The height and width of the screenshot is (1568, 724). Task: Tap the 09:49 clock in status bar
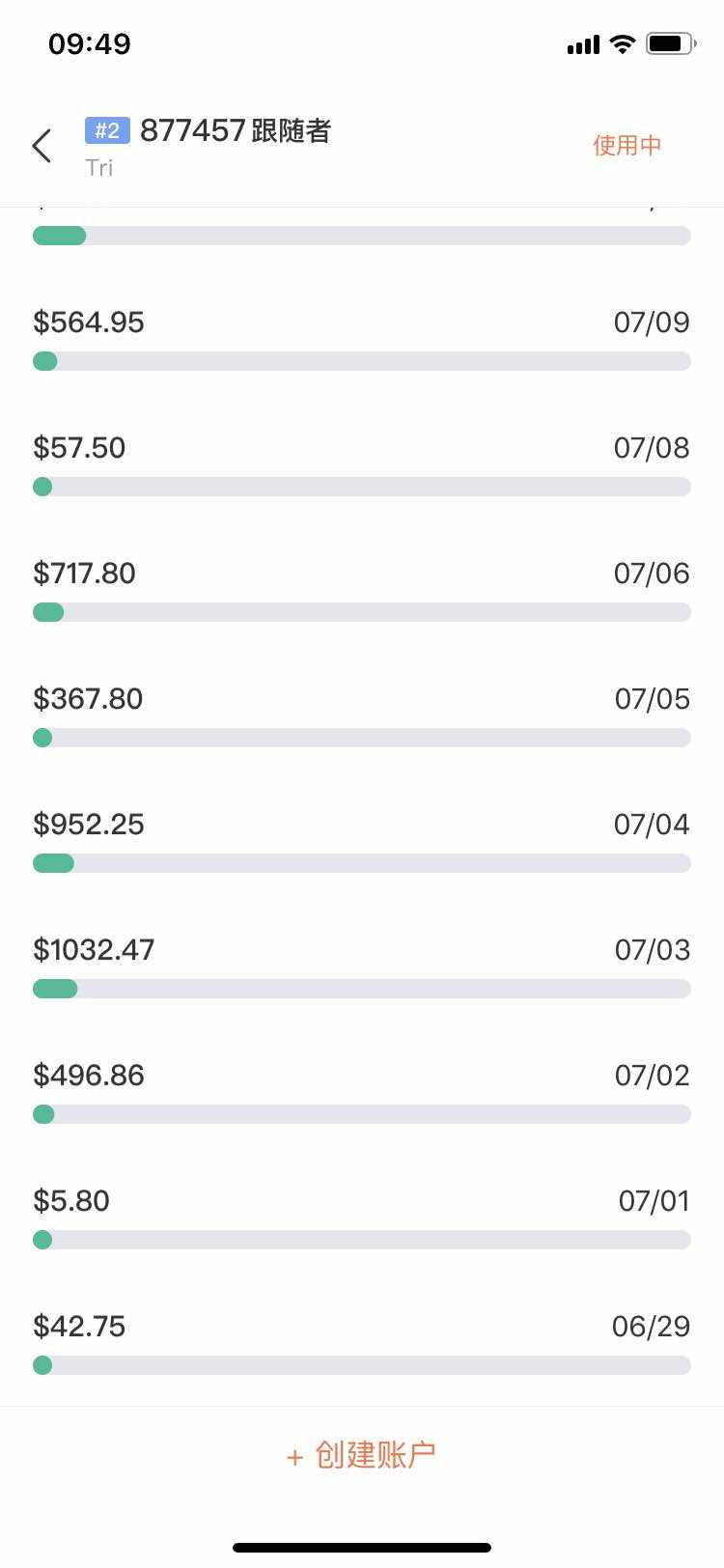click(x=90, y=43)
